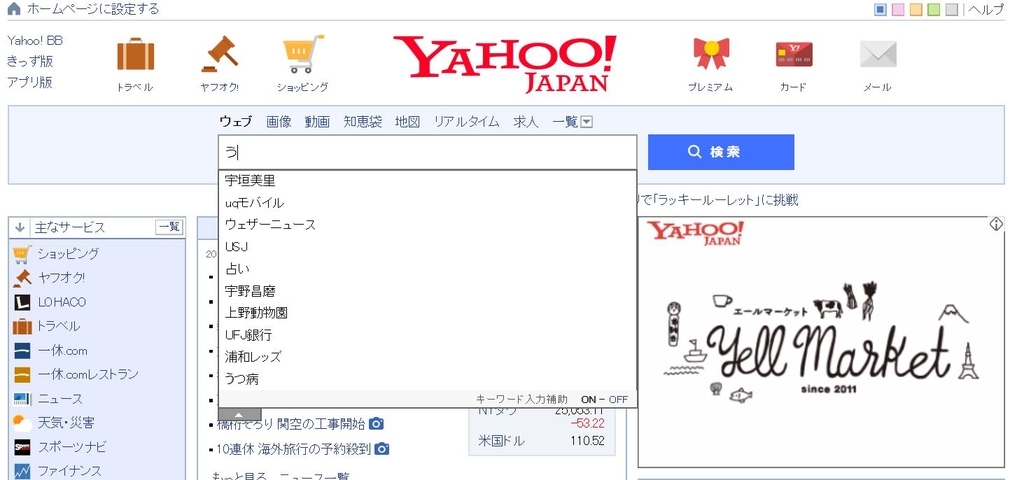This screenshot has width=1024, height=480.
Task: Click sidebar ショッピング cart icon
Action: click(22, 253)
